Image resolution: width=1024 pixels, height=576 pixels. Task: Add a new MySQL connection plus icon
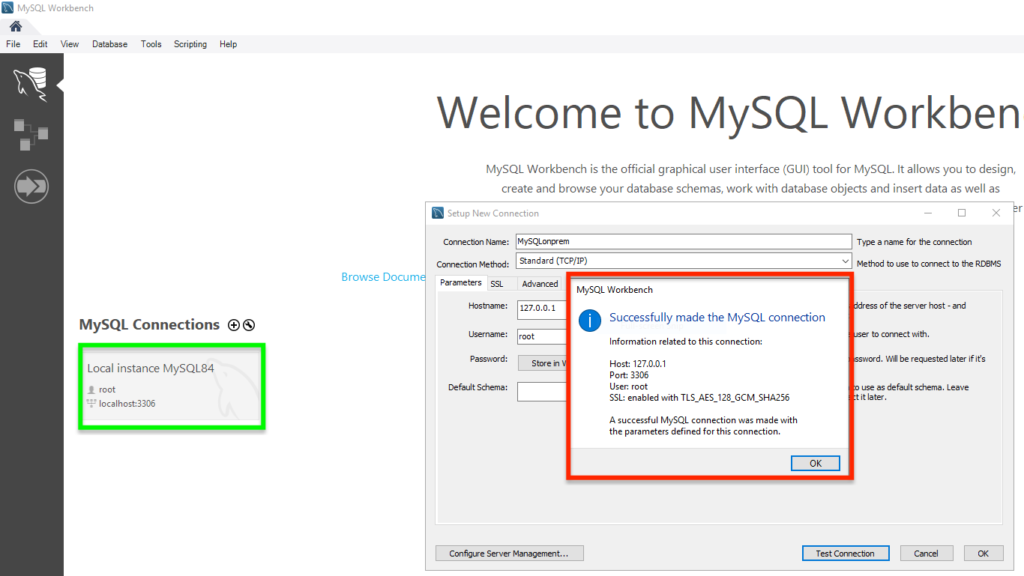pos(234,325)
